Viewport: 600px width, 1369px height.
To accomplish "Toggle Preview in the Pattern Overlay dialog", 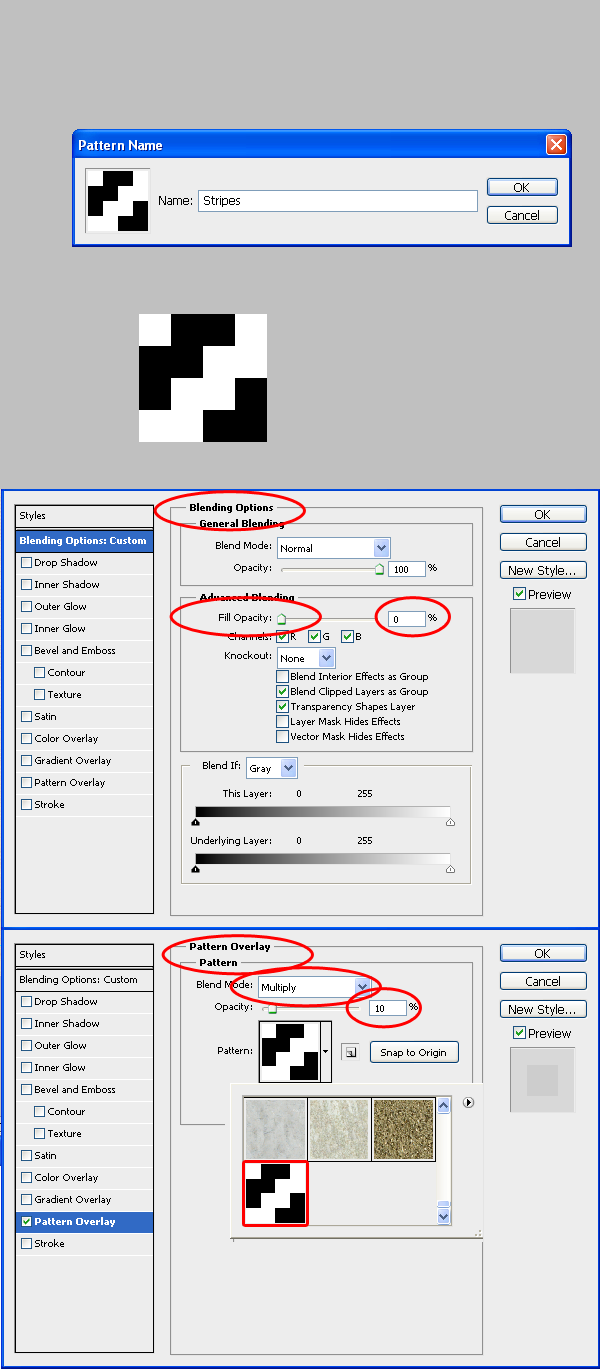I will point(519,1033).
